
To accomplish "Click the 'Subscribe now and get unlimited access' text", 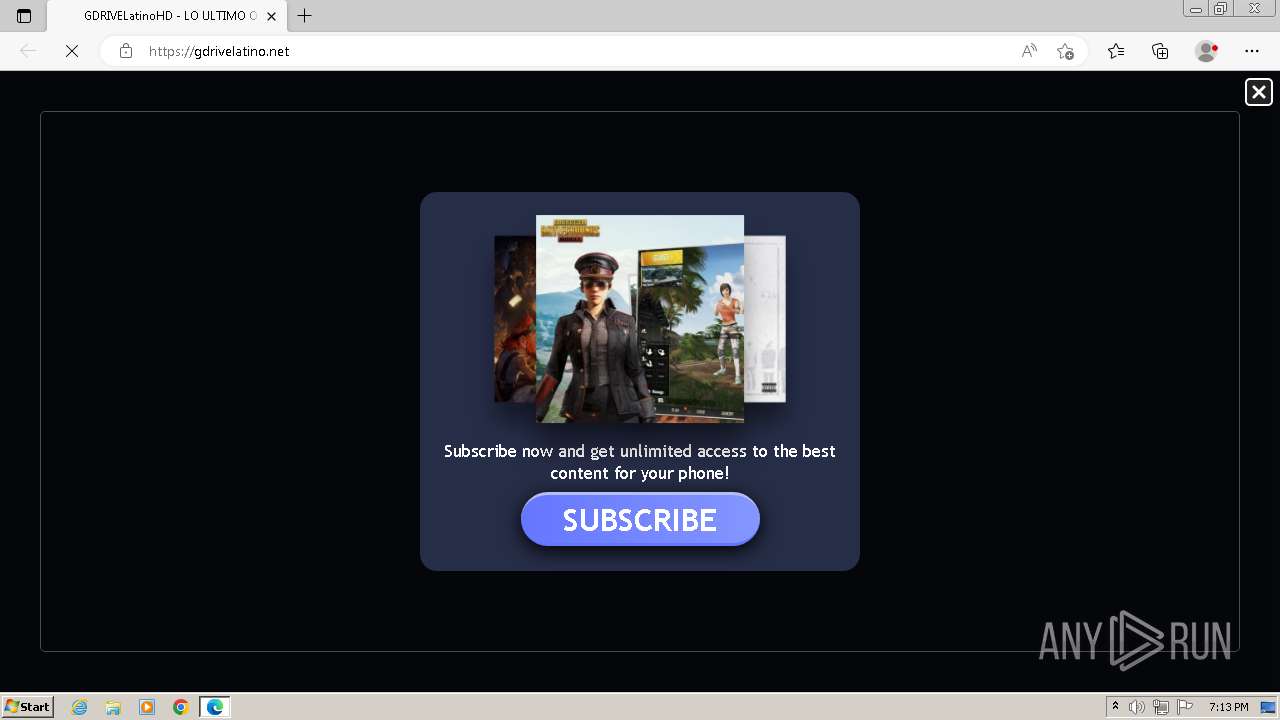I will point(640,462).
